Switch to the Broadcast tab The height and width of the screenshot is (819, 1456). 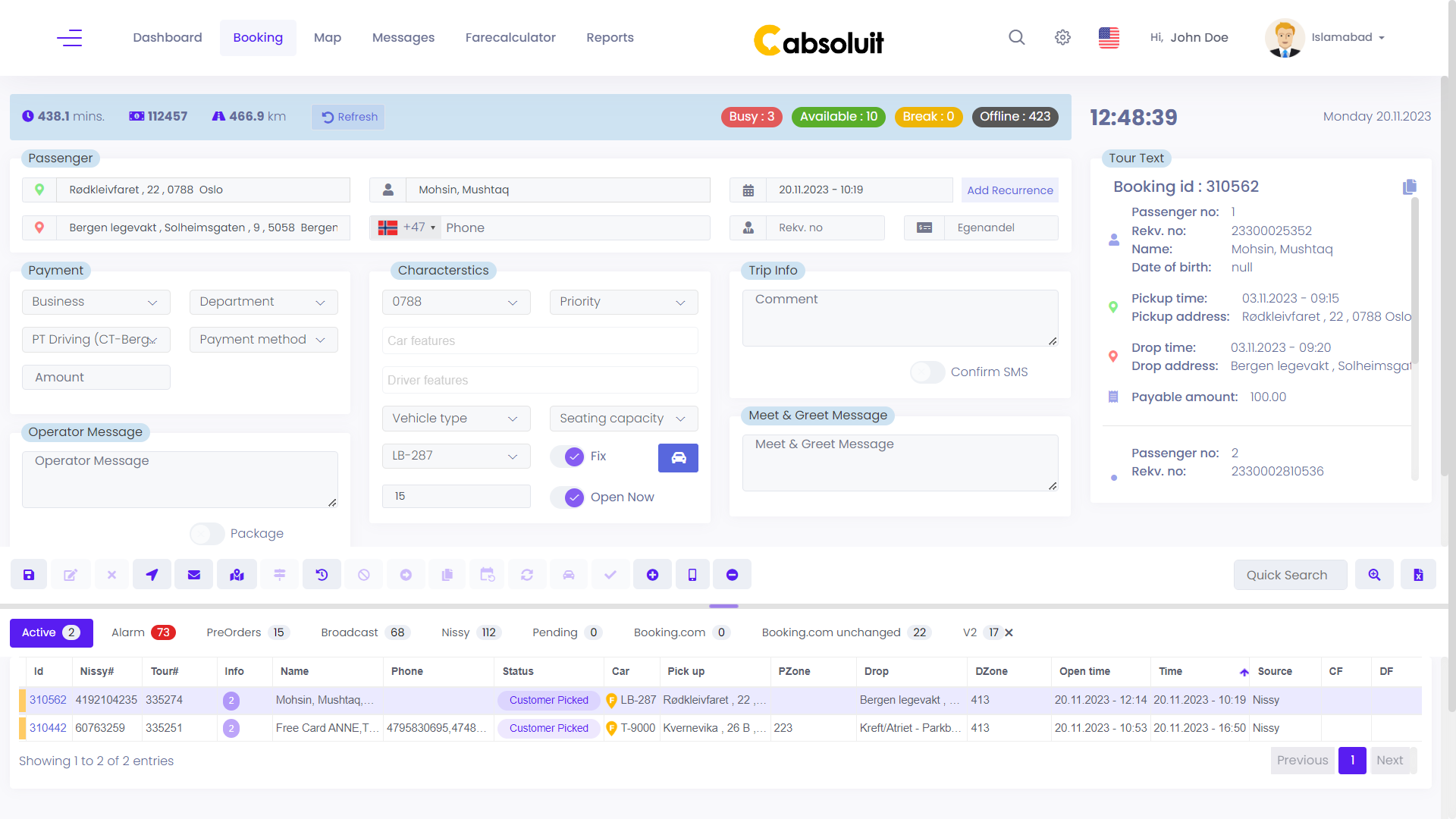tap(350, 632)
